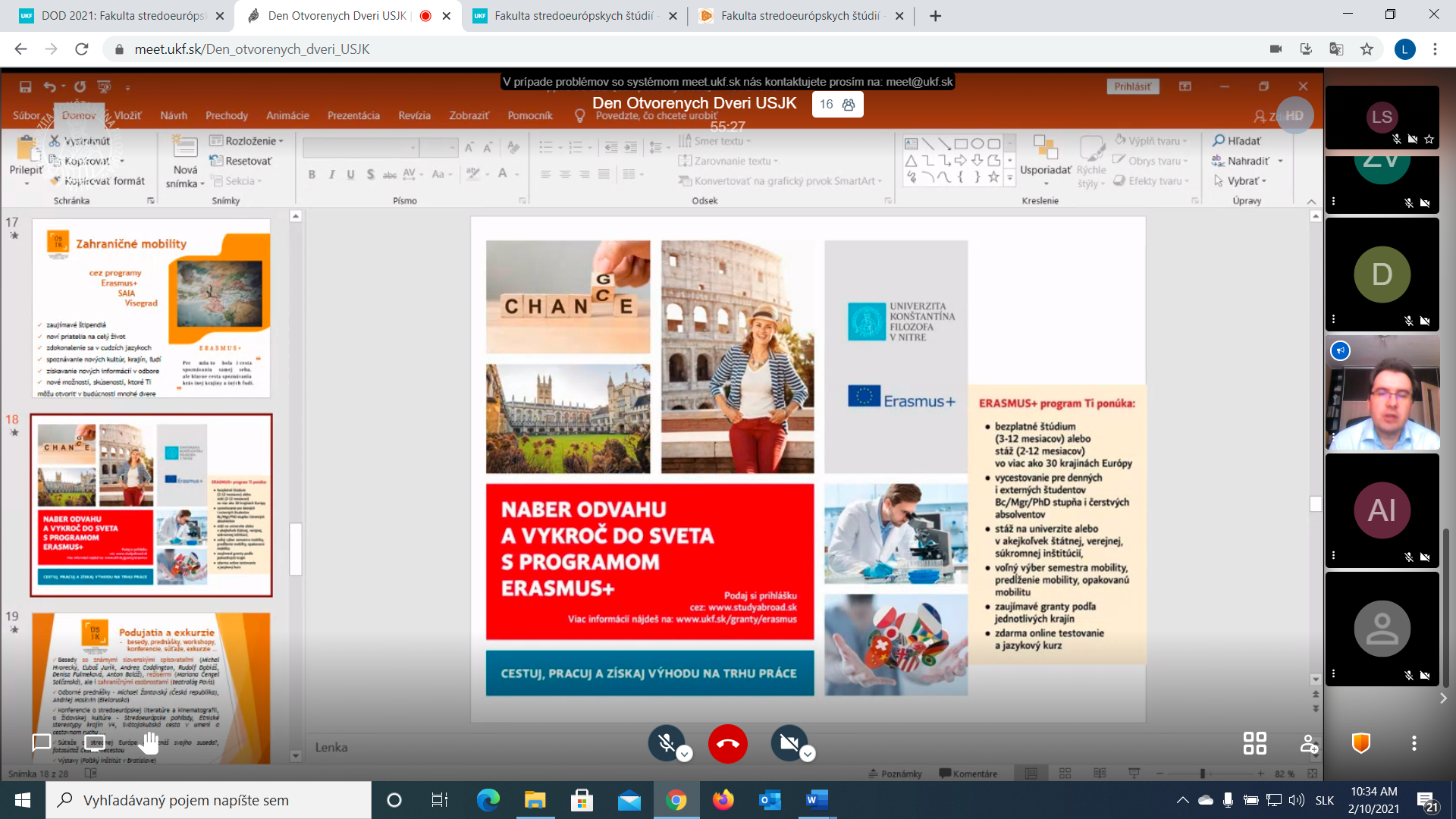Open invite people icon
Screen dimensions: 1456x819
[1308, 743]
